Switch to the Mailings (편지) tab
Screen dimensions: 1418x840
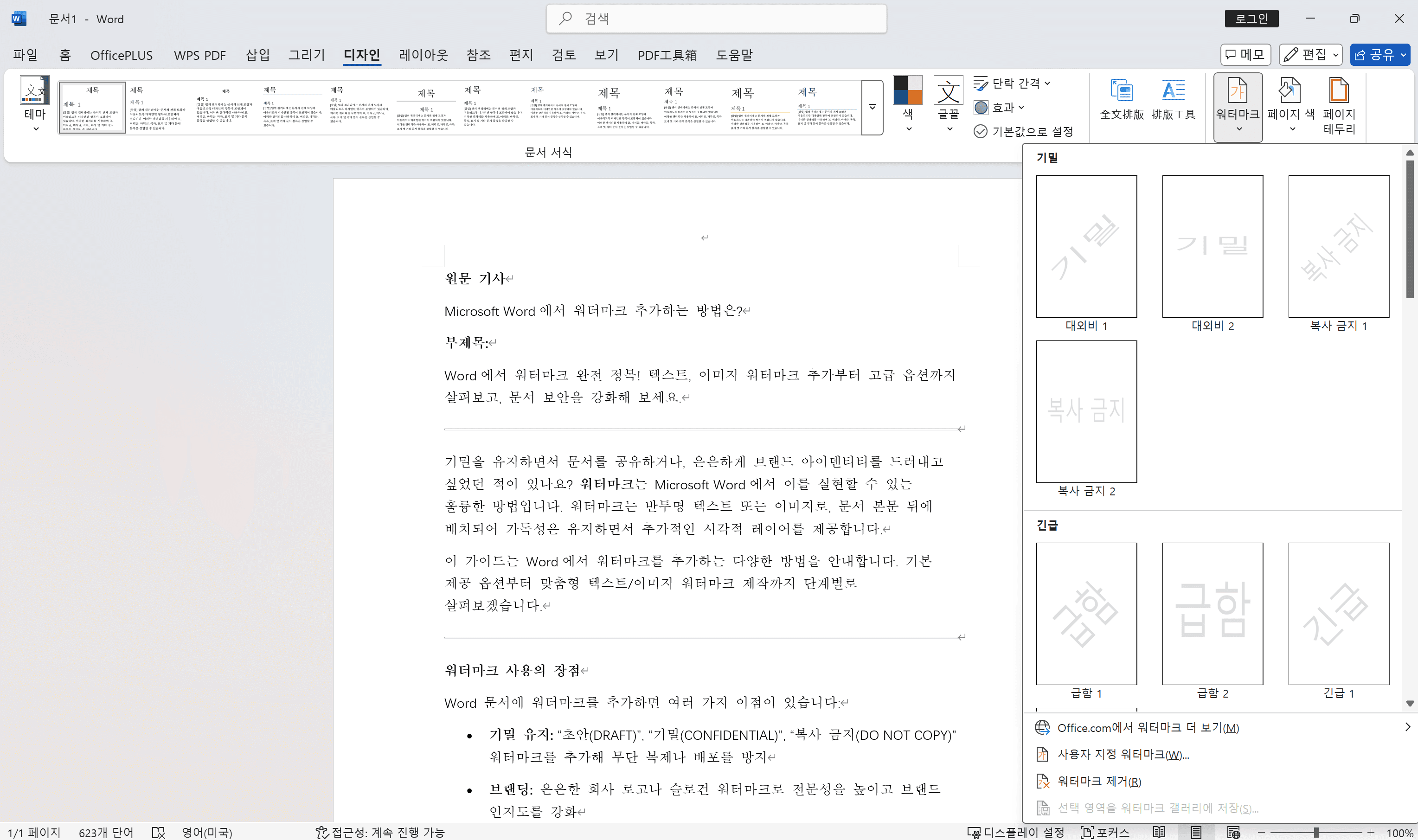tap(521, 55)
